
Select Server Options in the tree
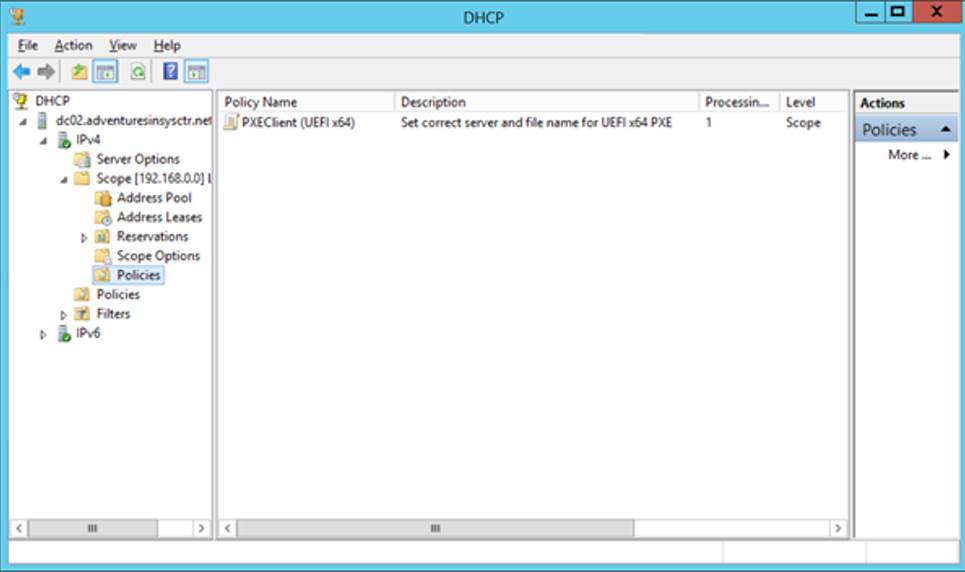pyautogui.click(x=138, y=159)
